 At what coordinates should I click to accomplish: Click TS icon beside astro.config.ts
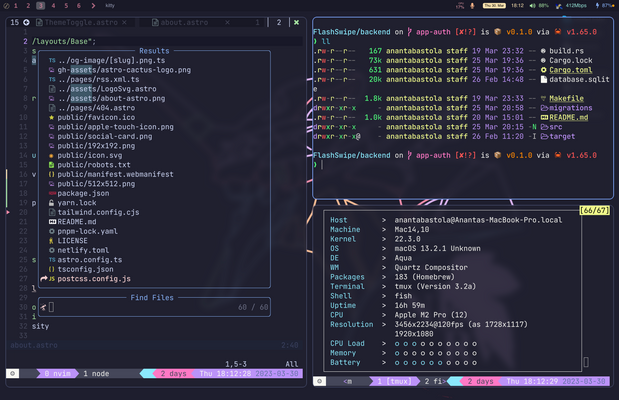[x=52, y=259]
